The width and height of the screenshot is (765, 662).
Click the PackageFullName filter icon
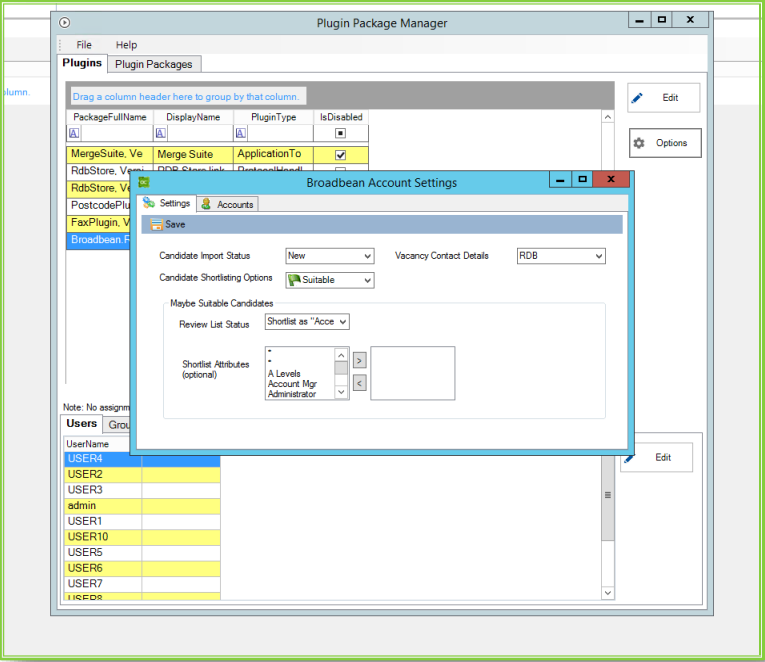tap(74, 133)
